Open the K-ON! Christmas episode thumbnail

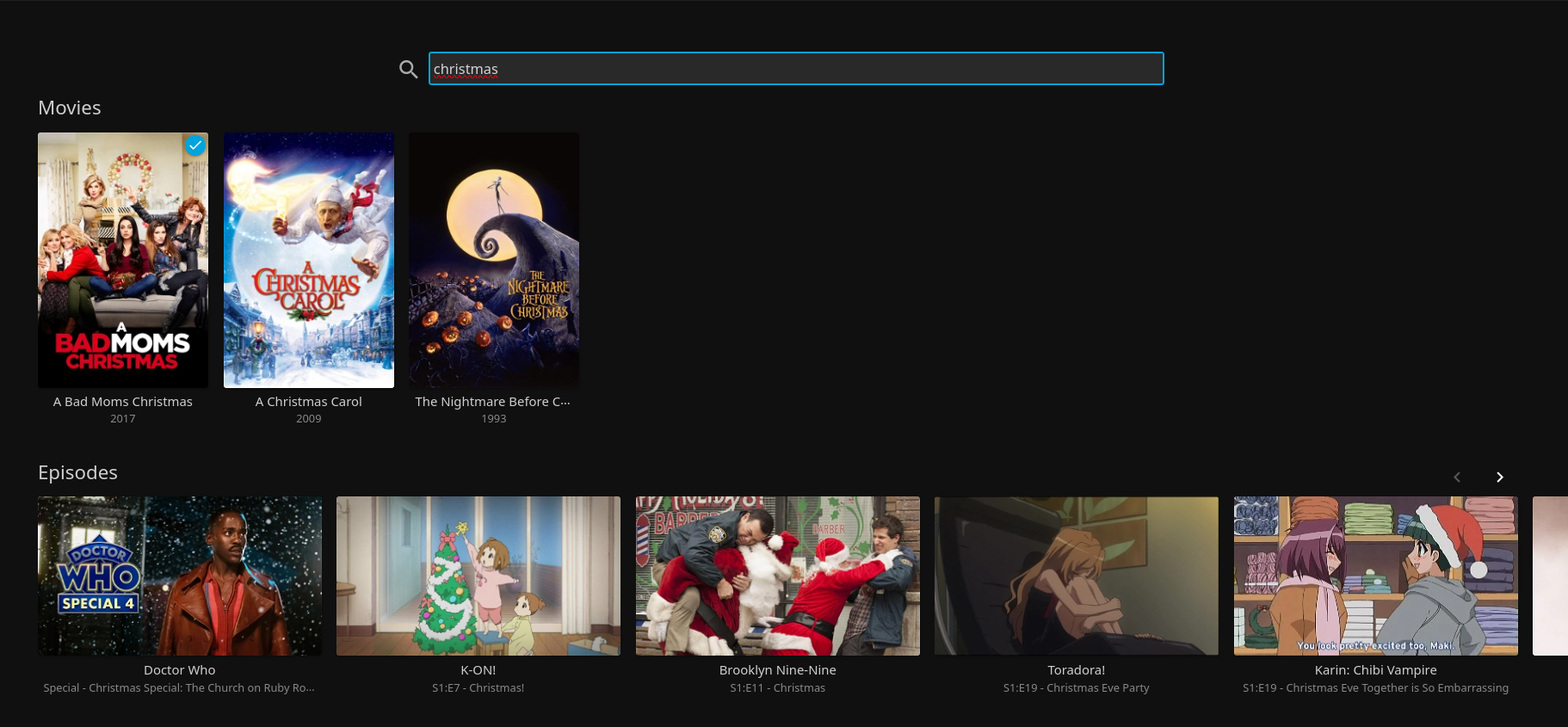pos(478,576)
